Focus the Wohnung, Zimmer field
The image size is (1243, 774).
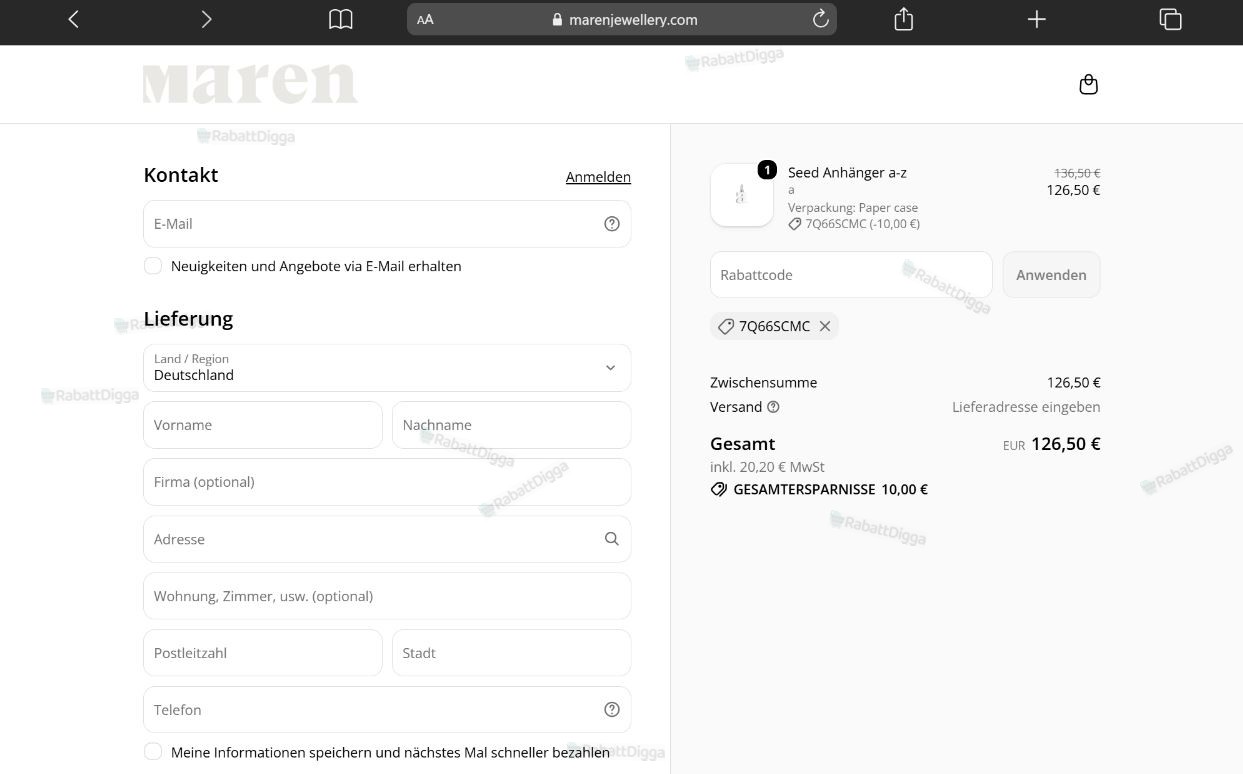(387, 596)
